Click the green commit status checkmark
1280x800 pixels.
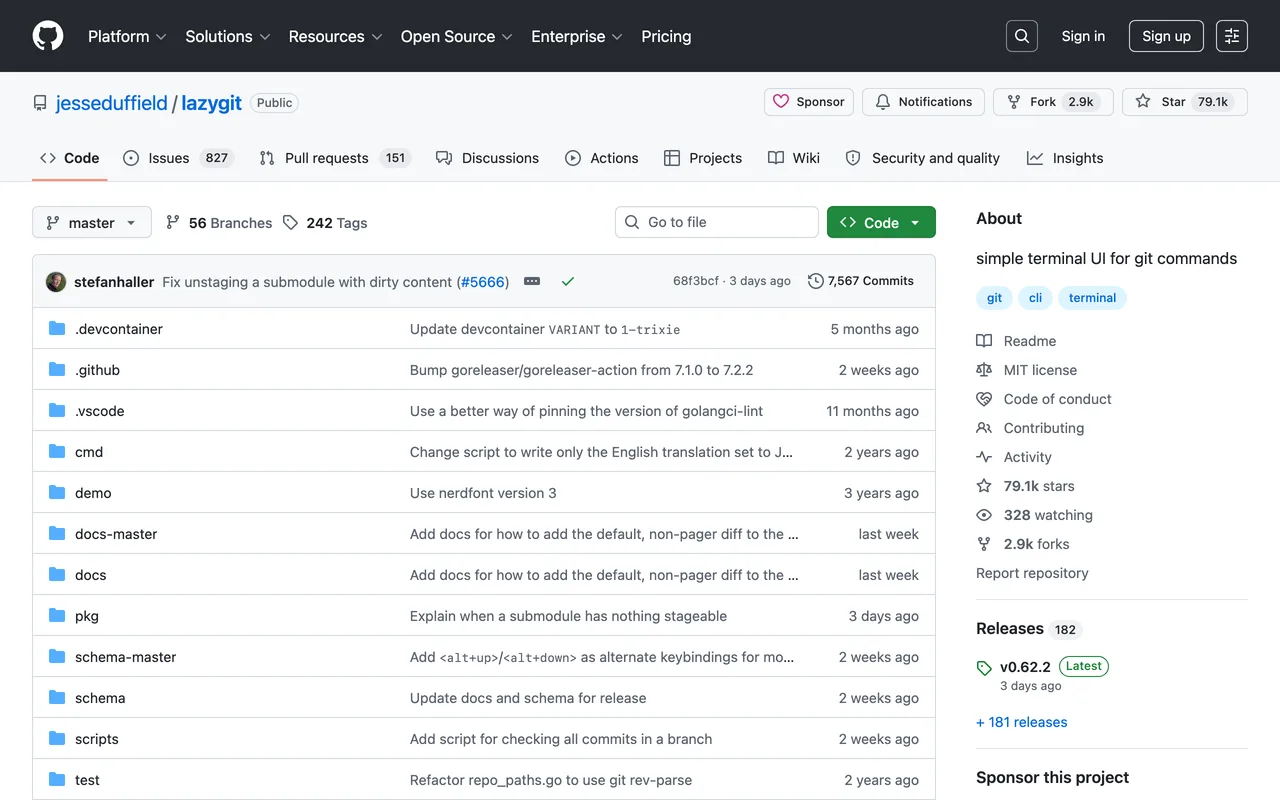click(568, 282)
